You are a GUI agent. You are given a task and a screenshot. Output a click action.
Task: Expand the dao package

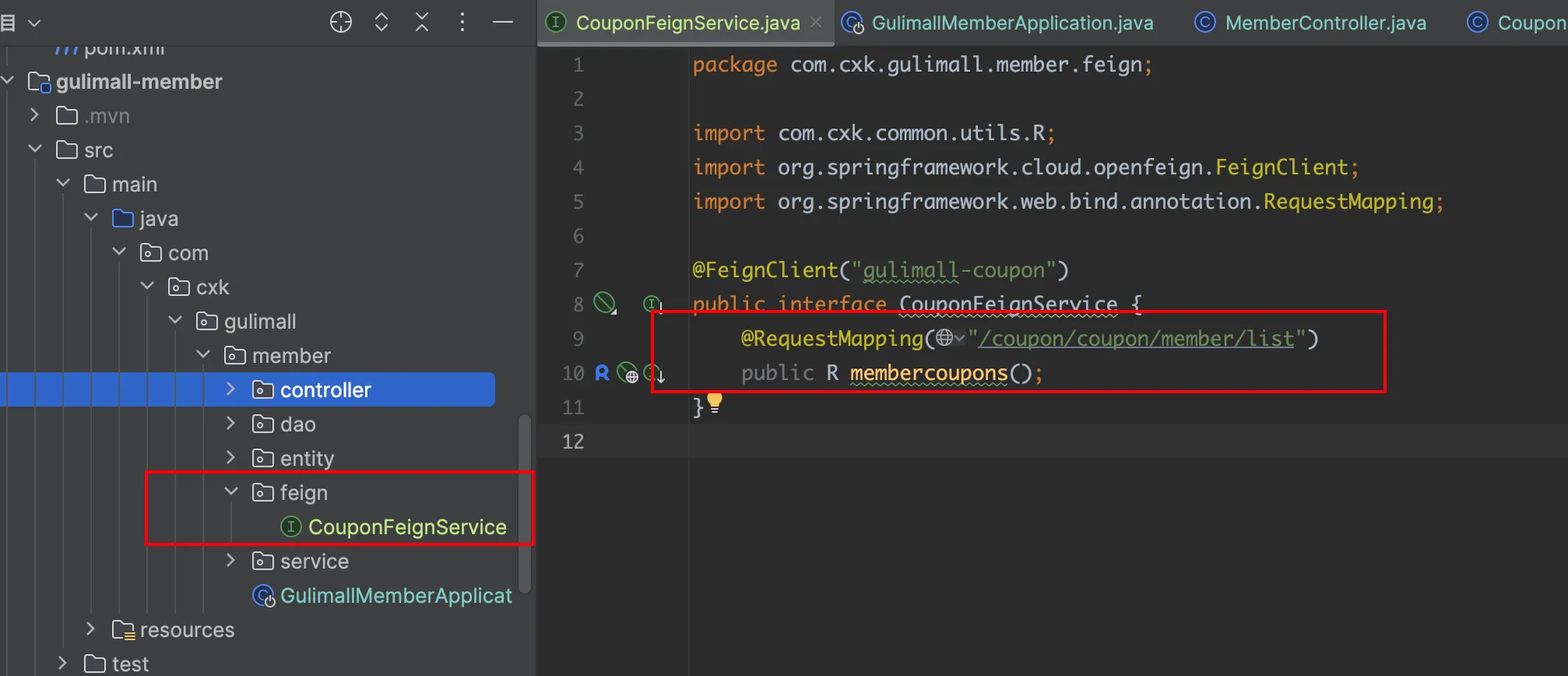[230, 423]
